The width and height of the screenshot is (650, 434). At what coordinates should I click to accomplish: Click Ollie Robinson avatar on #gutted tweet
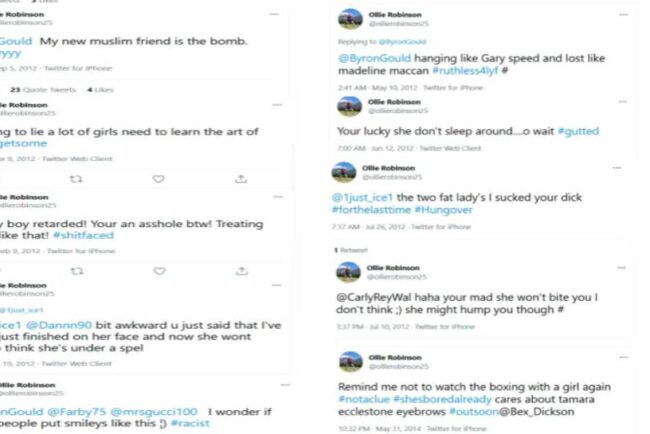point(349,106)
